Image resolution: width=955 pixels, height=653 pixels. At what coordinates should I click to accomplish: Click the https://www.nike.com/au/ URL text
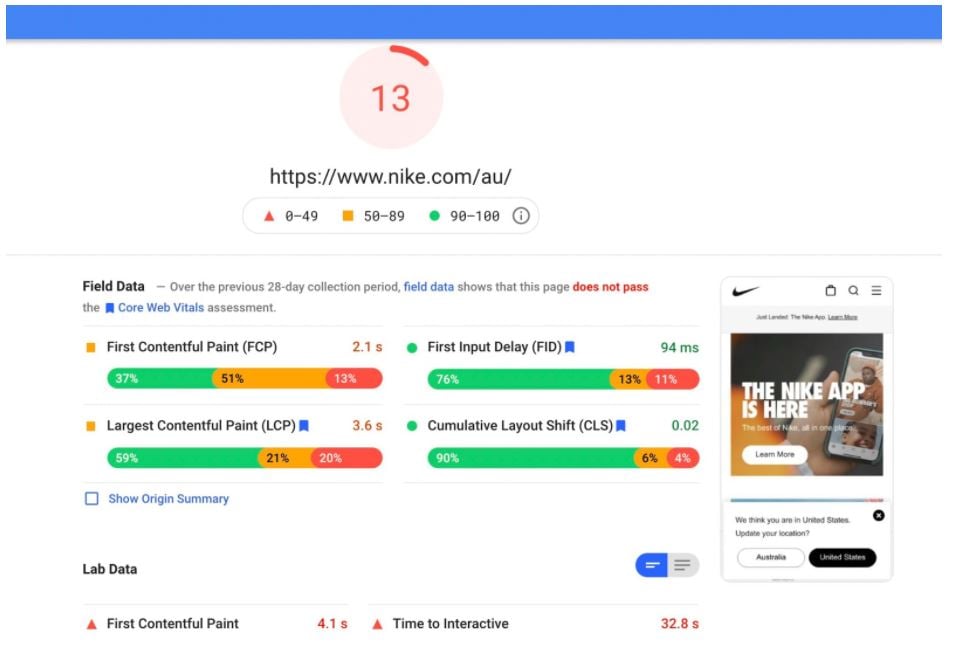[390, 177]
